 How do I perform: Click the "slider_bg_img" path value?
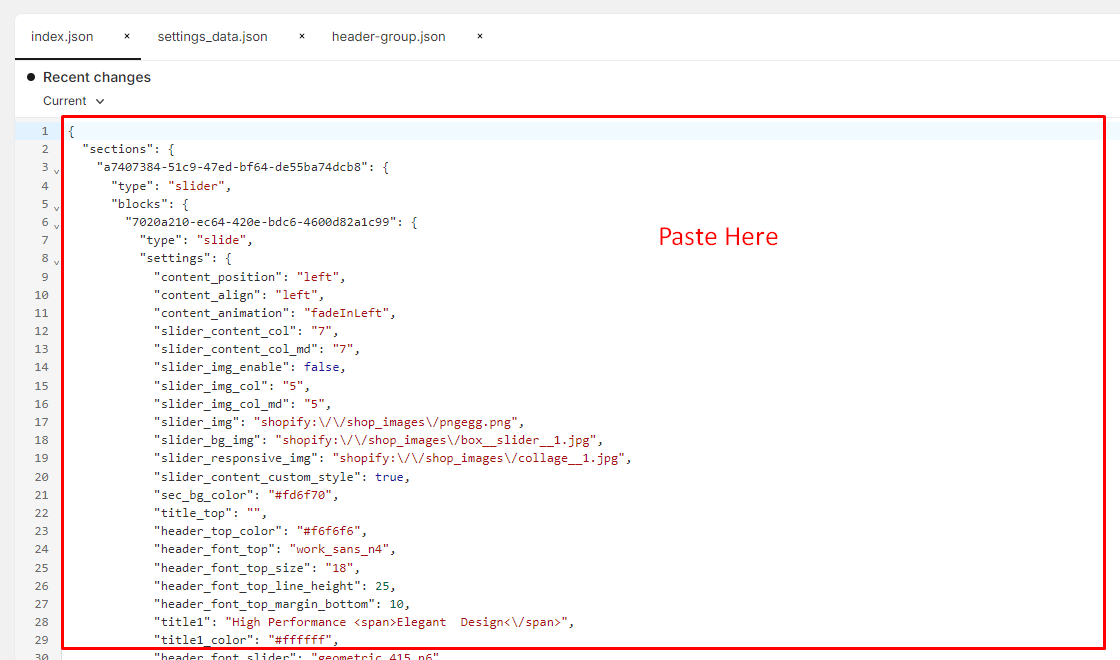(438, 440)
